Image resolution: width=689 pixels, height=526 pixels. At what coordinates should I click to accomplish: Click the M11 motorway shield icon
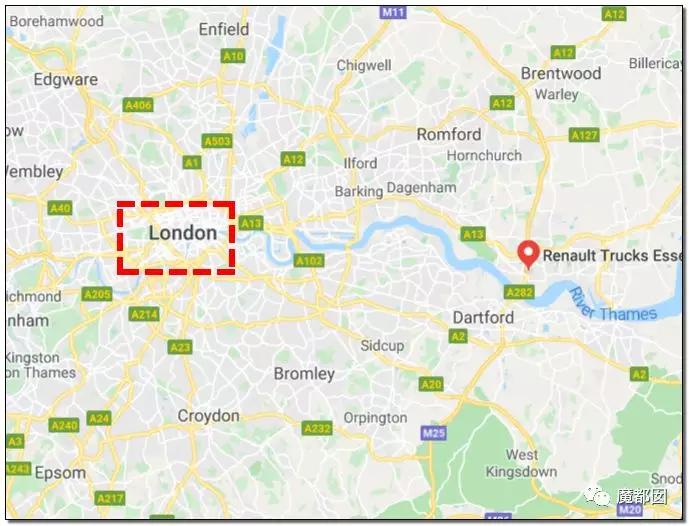coord(392,12)
